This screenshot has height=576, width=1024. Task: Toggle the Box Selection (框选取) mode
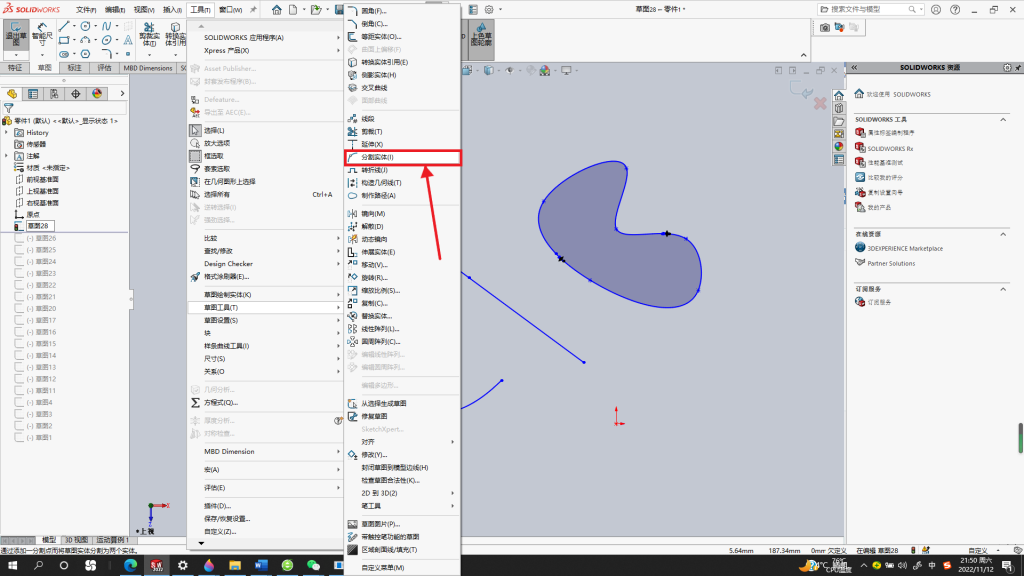coord(214,156)
